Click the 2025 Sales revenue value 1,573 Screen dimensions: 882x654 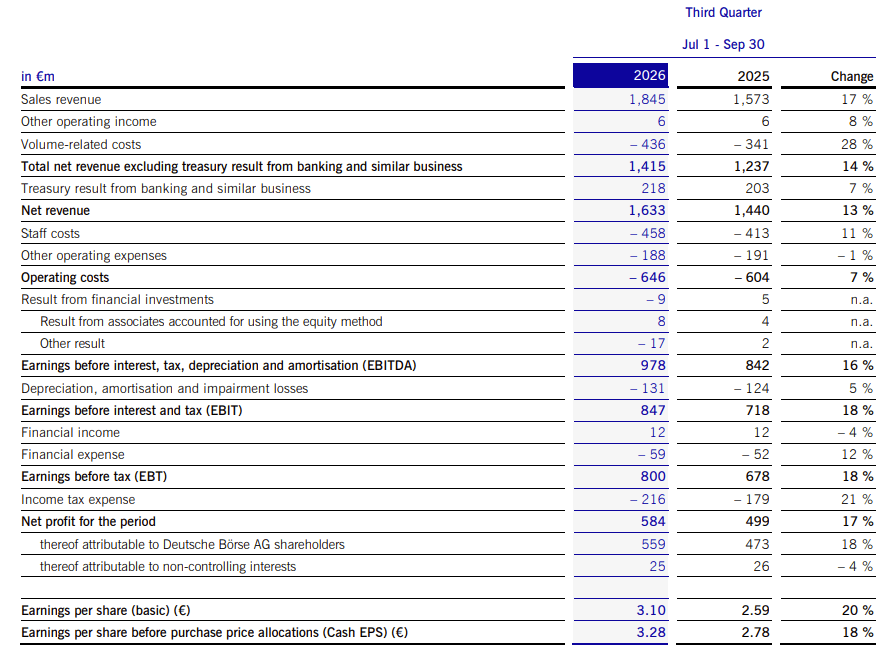(x=751, y=100)
